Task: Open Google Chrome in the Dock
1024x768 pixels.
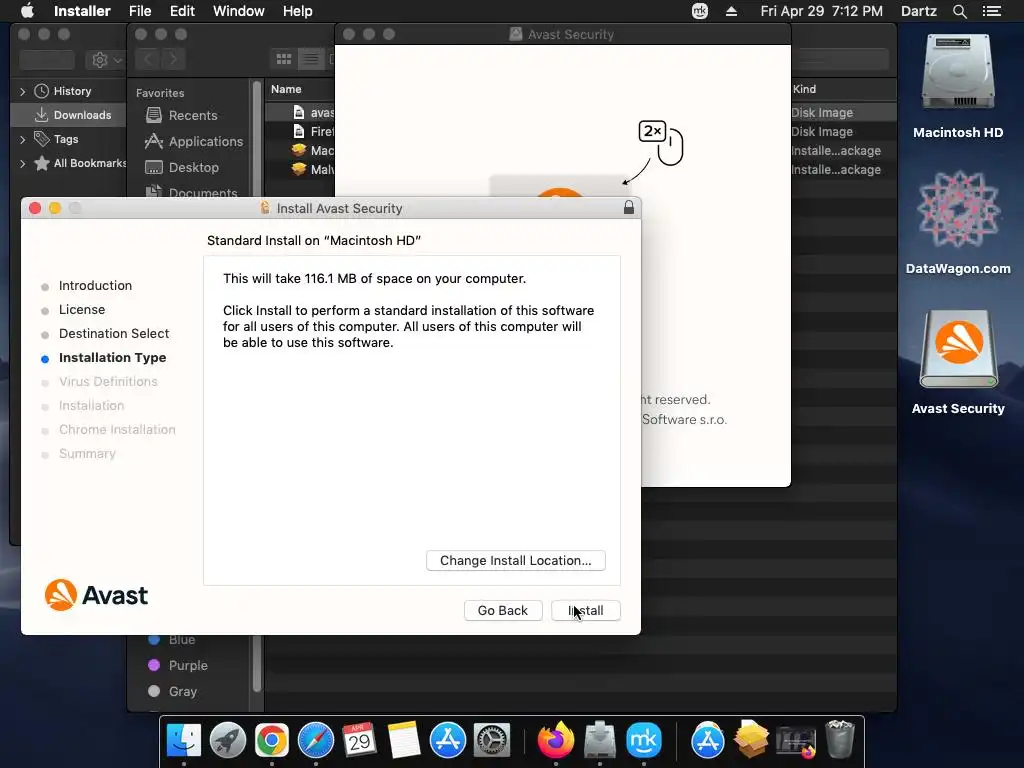Action: (x=272, y=740)
